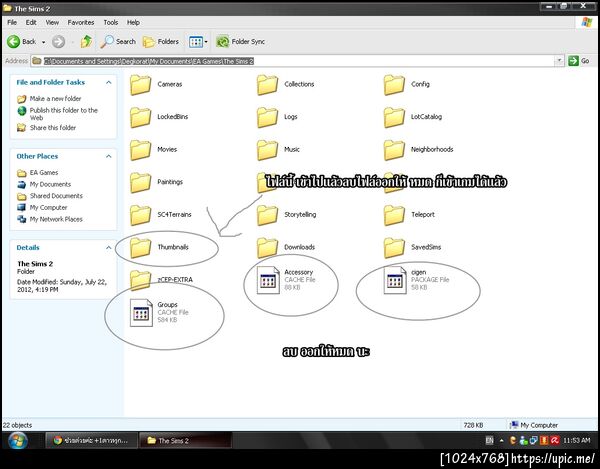Click the 22 objects status text
600x469 pixels.
[18, 425]
